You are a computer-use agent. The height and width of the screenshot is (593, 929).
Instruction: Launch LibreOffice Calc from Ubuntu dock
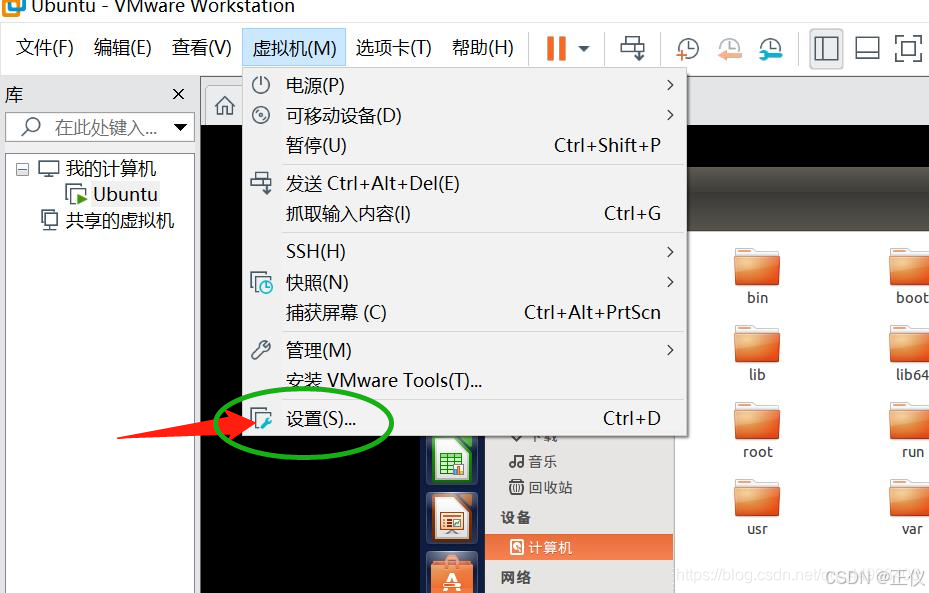[x=451, y=460]
